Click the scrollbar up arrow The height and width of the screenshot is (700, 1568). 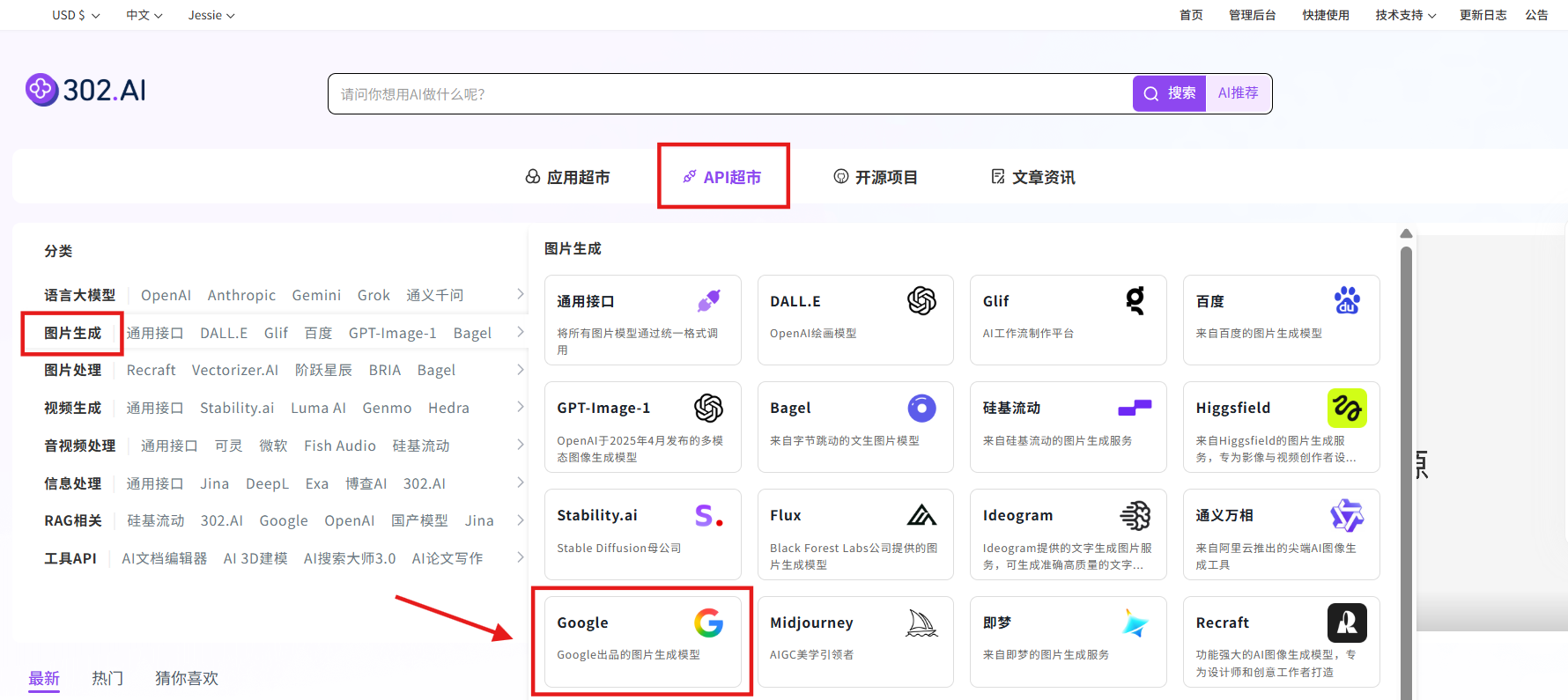pos(1406,233)
